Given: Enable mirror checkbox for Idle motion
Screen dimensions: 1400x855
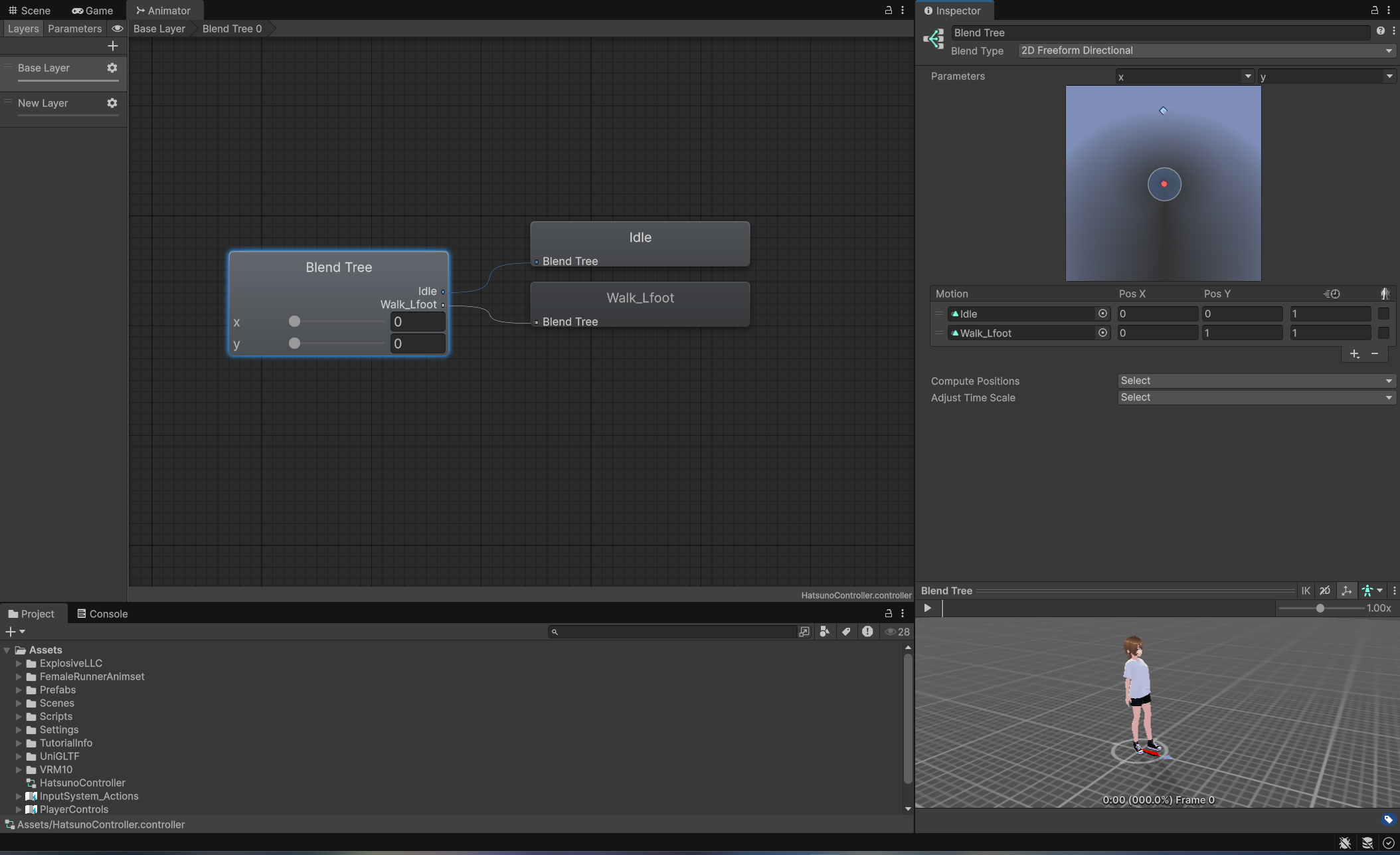Looking at the screenshot, I should [x=1383, y=314].
